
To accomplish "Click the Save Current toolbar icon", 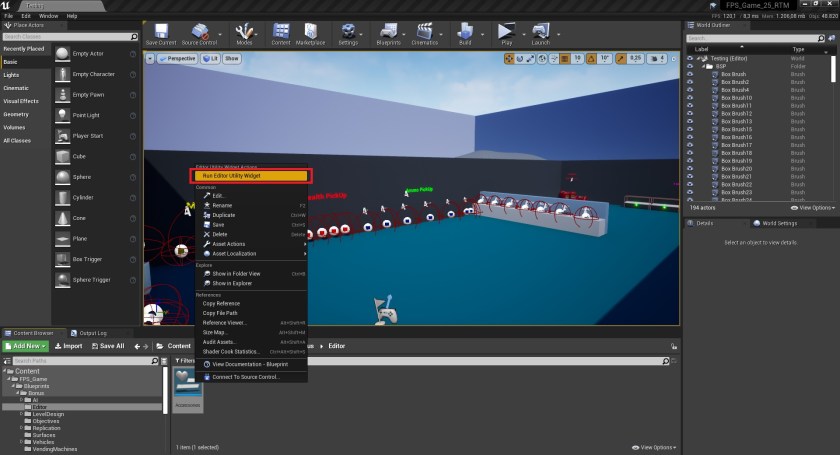I will [160, 33].
